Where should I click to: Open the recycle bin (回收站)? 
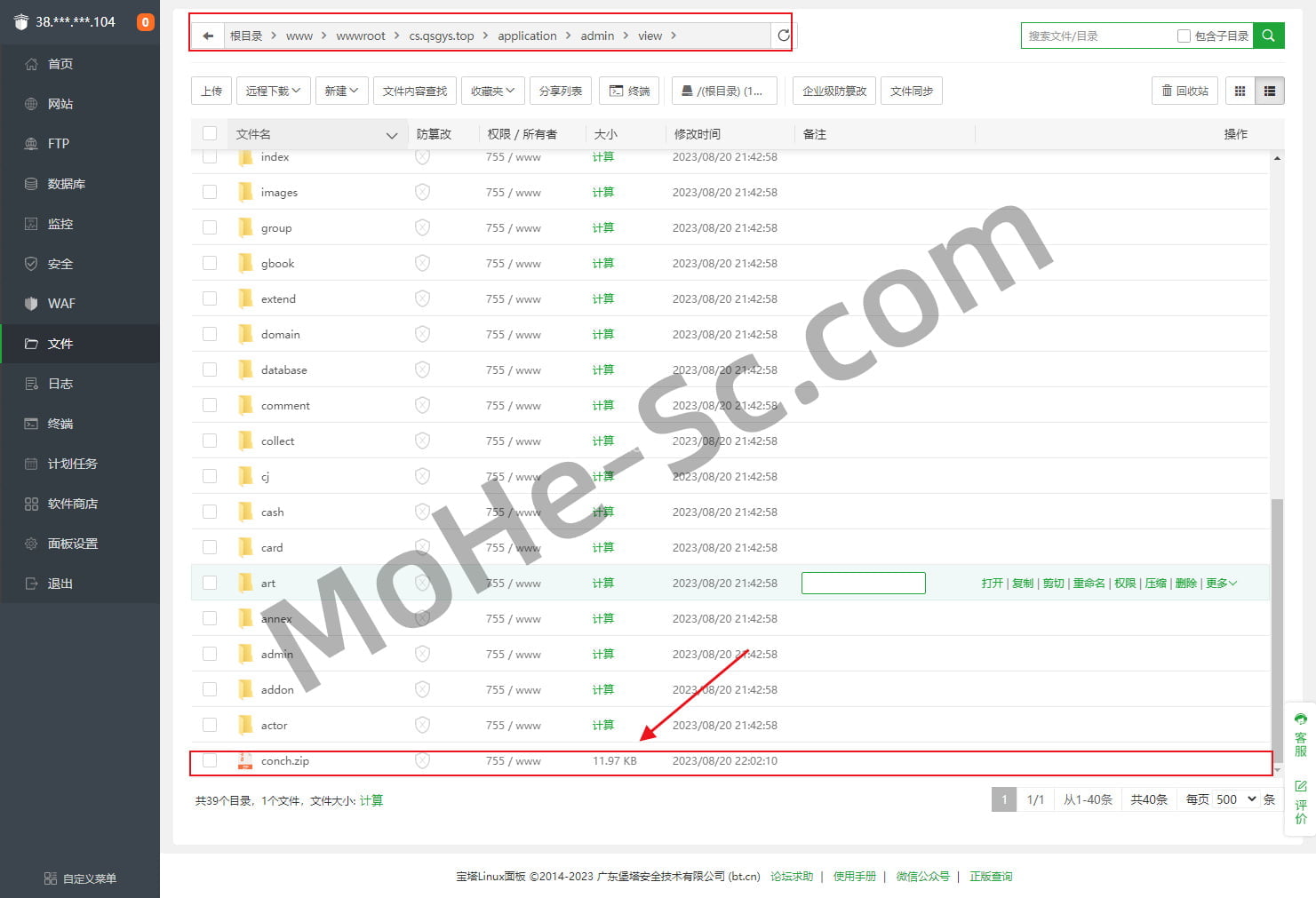1184,91
